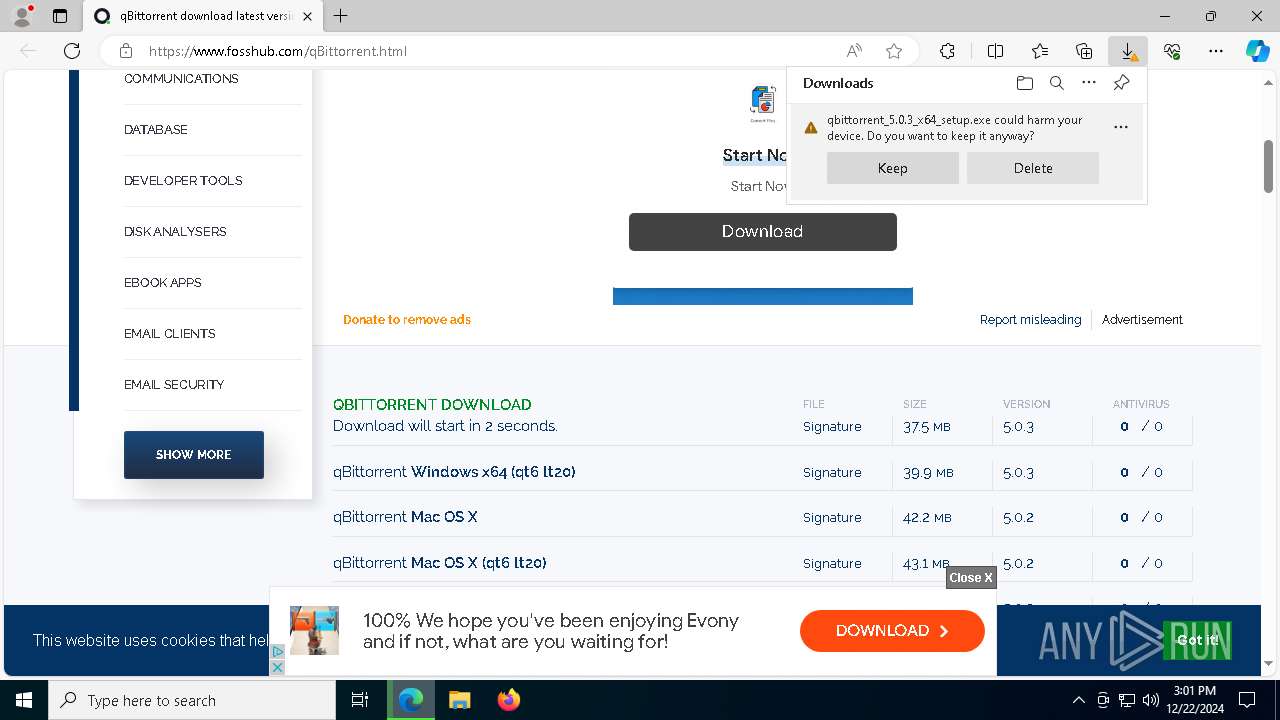Open the COMMUNICATIONS category

(x=181, y=79)
